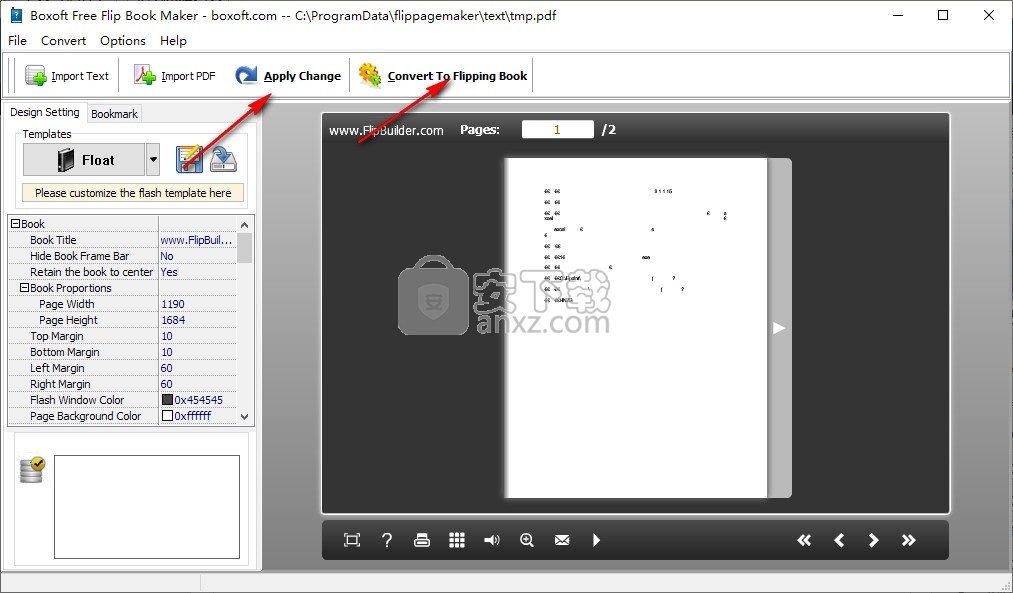Click the previous page arrow in the viewer bar
The height and width of the screenshot is (593, 1013).
839,540
